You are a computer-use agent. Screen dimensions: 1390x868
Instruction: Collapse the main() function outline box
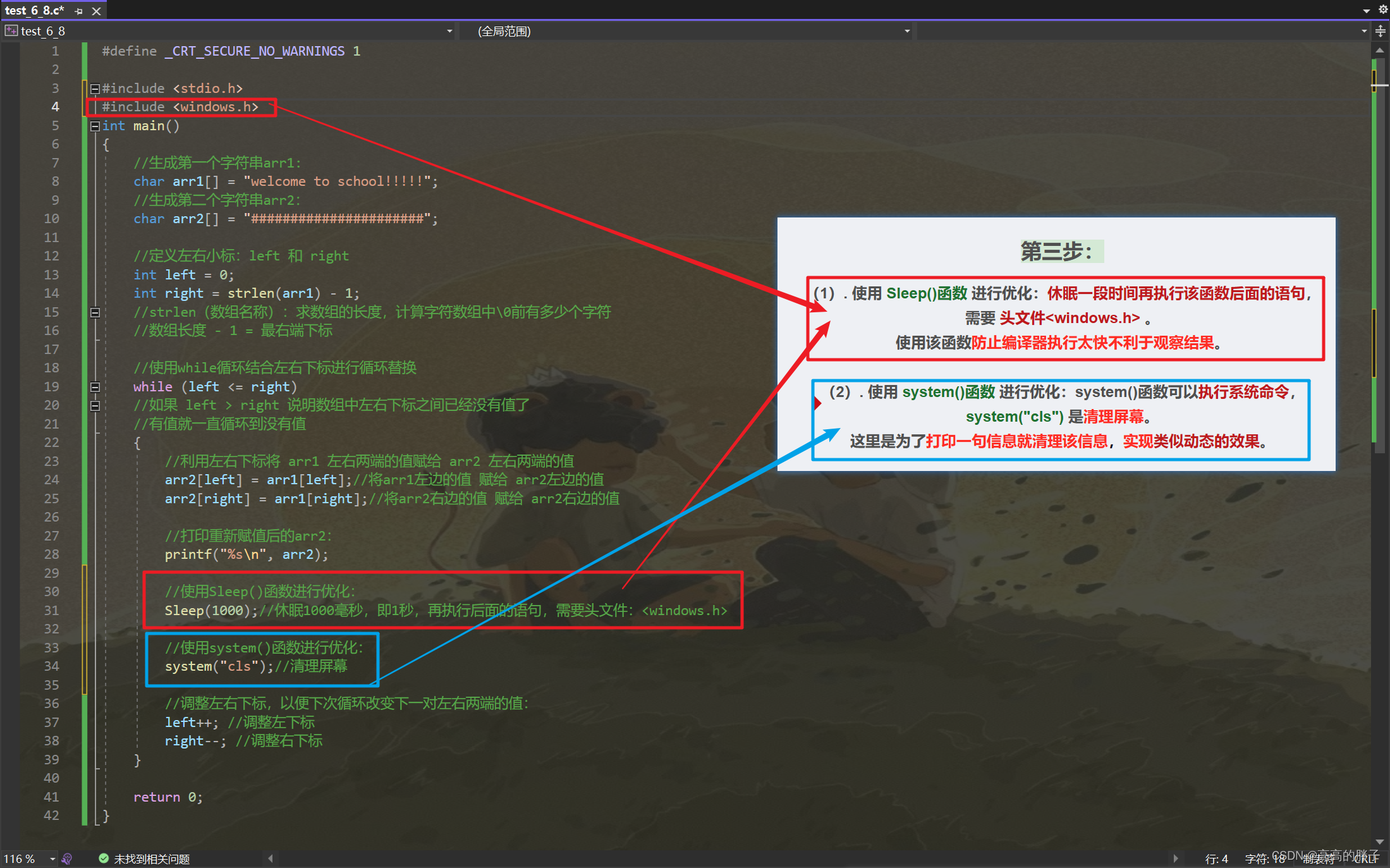[95, 126]
